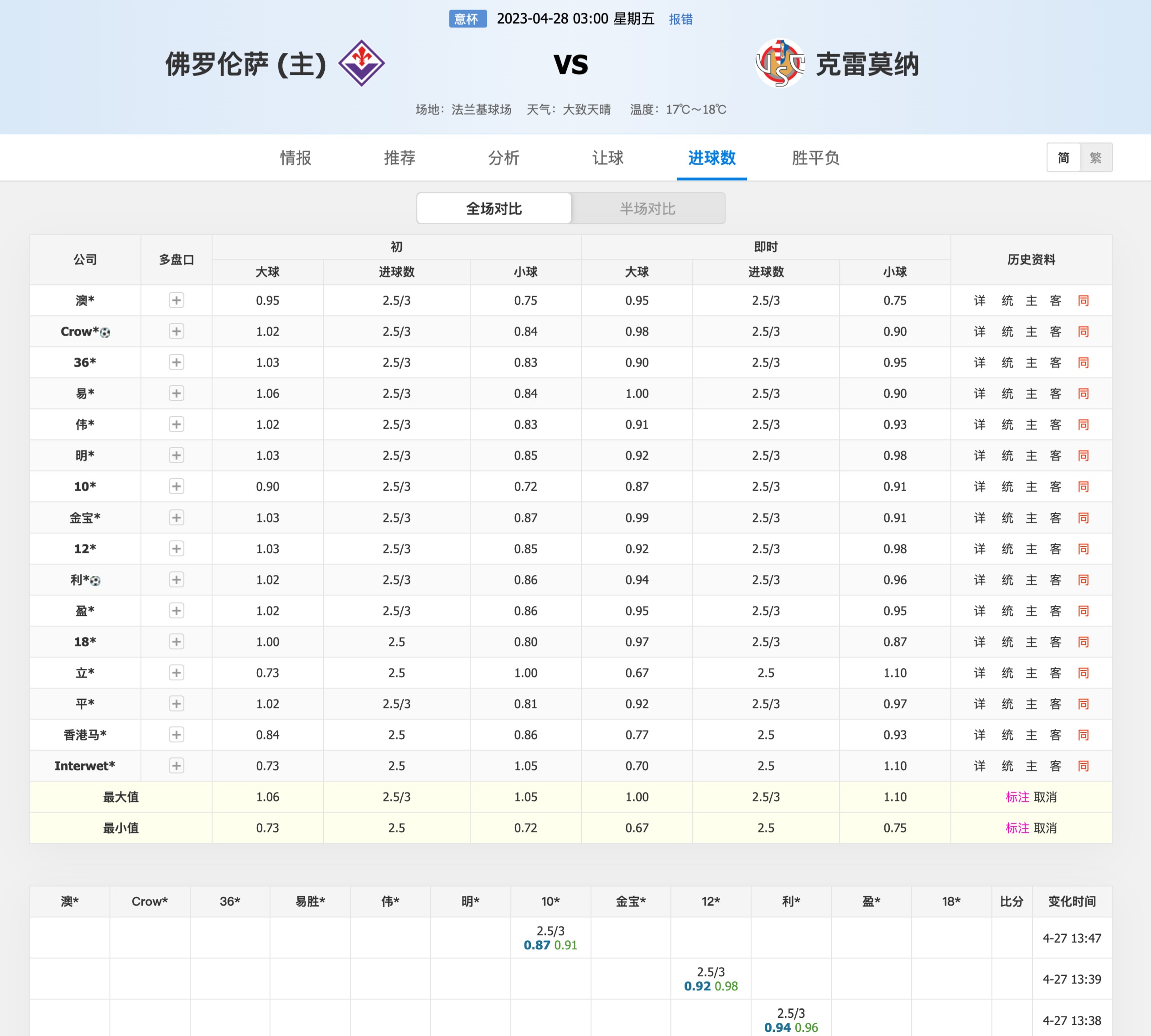Open 详 details for 10* row
The height and width of the screenshot is (1036, 1151).
pos(980,486)
